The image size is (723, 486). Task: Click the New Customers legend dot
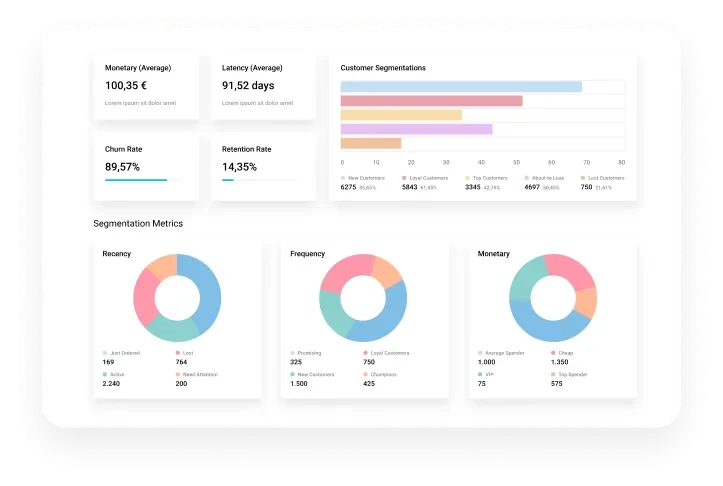pyautogui.click(x=343, y=178)
